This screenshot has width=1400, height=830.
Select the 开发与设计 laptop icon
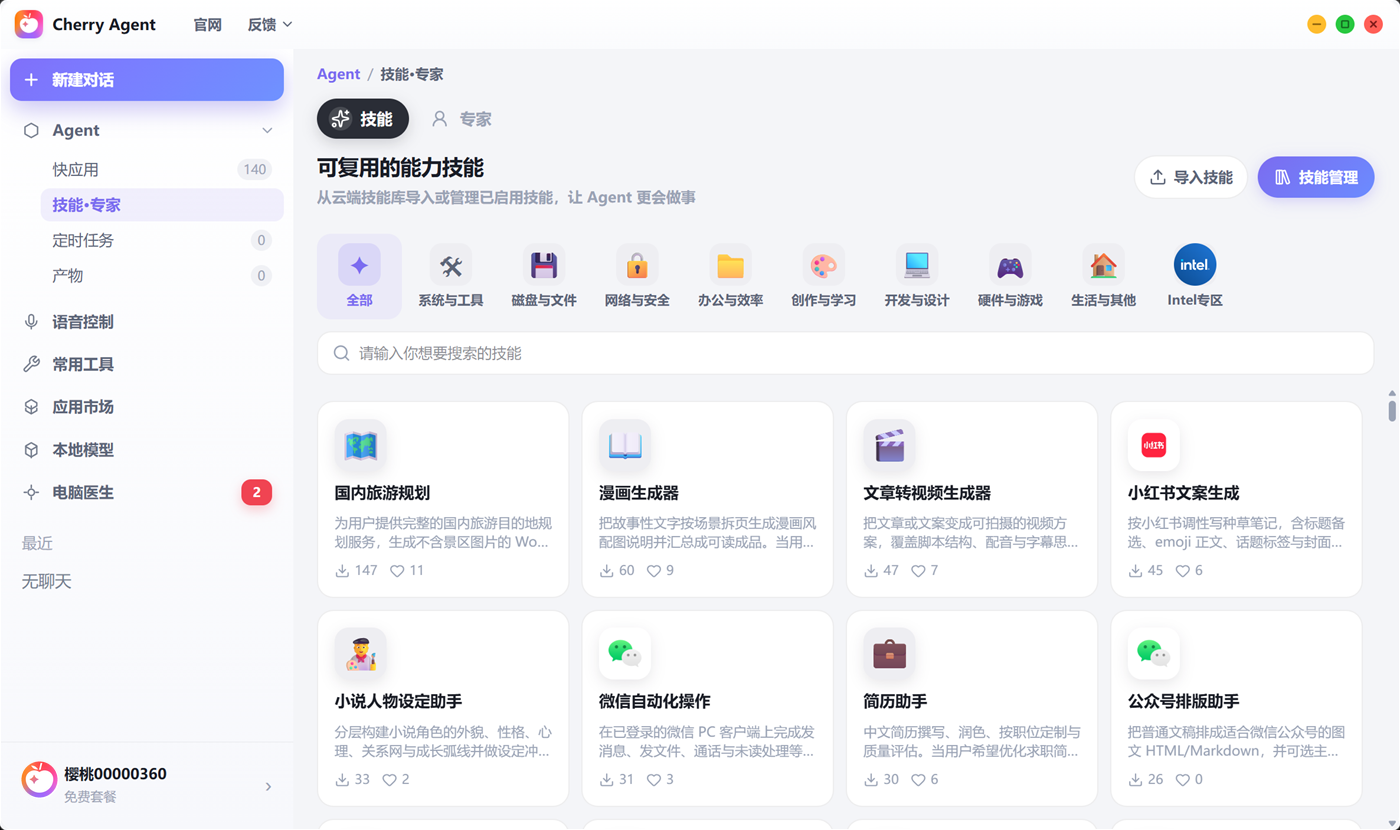point(917,265)
